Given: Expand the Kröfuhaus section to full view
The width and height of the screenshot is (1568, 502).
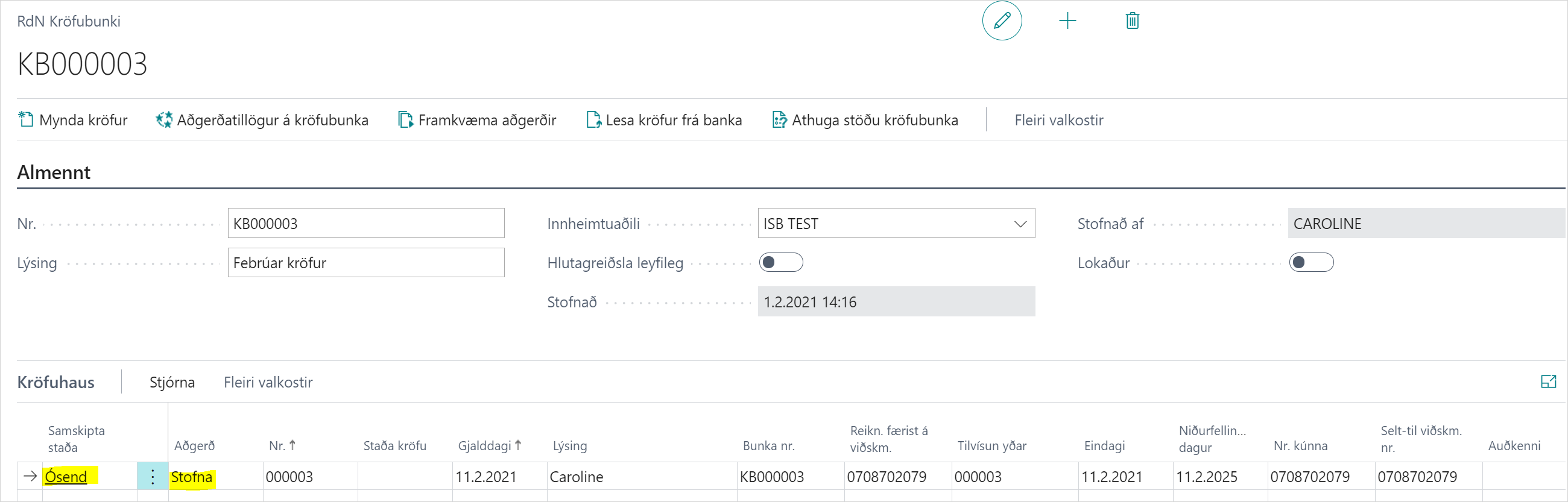Looking at the screenshot, I should pos(1548,381).
